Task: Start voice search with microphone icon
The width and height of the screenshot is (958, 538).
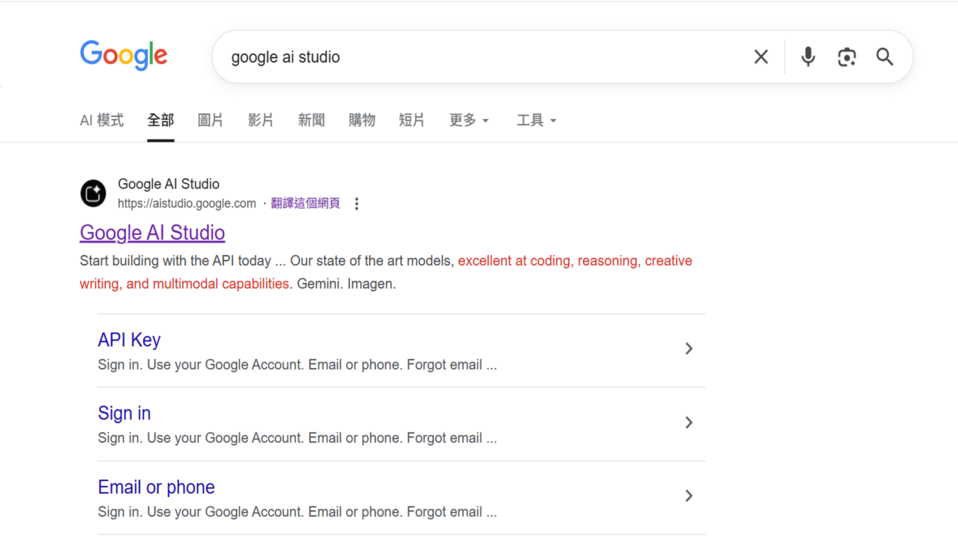Action: point(808,57)
